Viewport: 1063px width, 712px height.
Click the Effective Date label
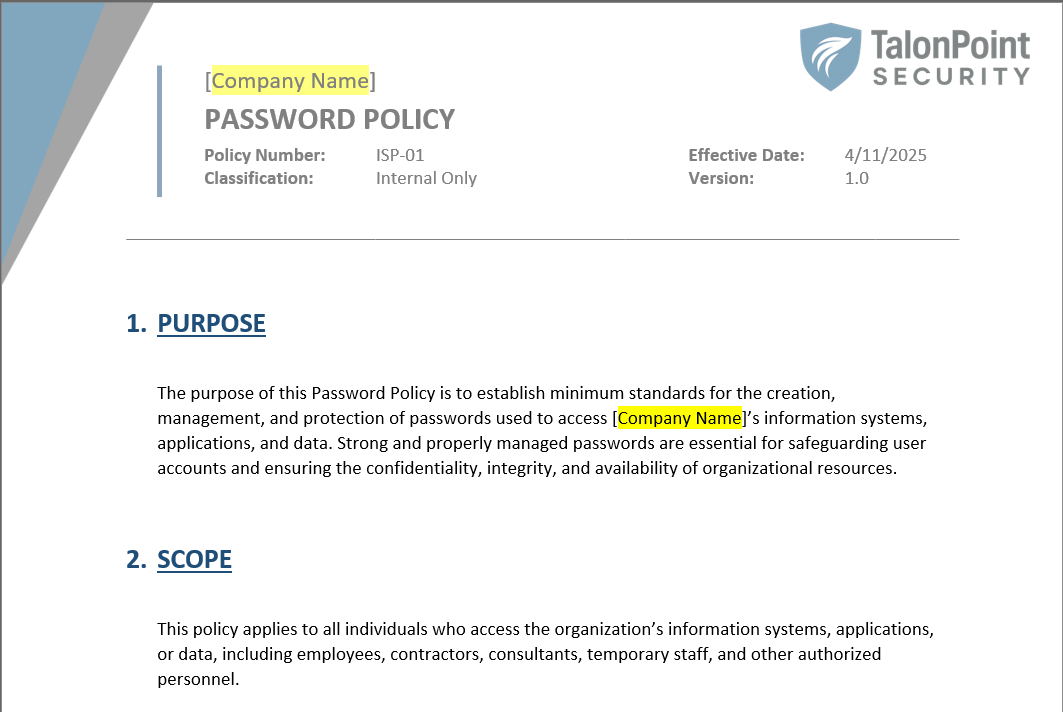click(x=746, y=155)
